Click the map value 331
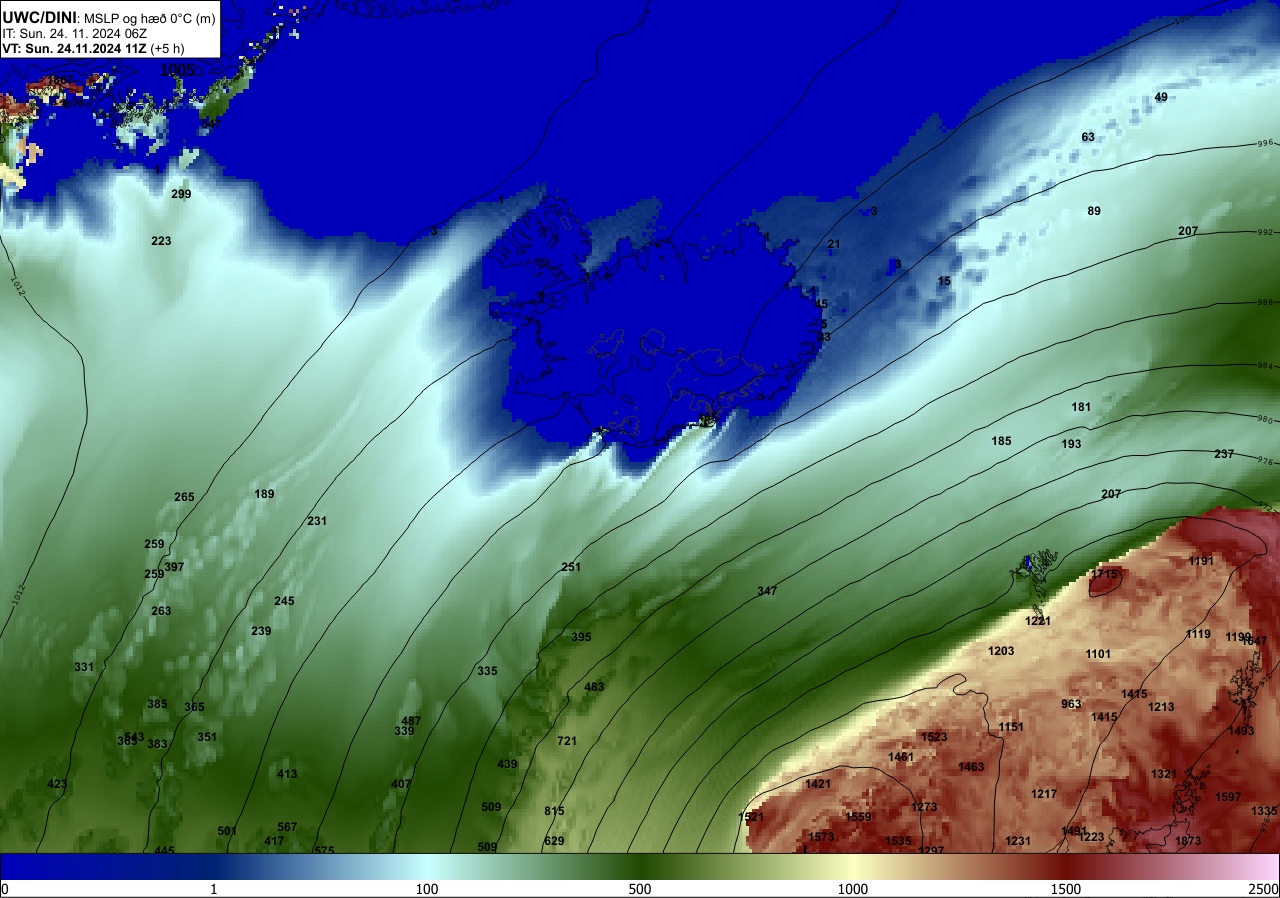1280x898 pixels. coord(84,667)
